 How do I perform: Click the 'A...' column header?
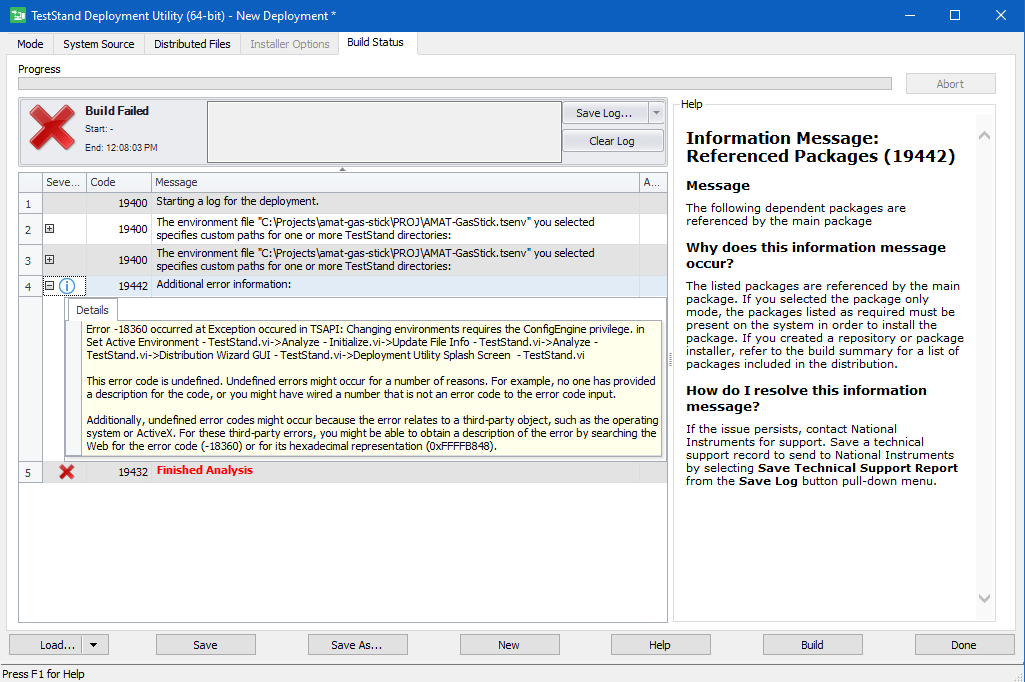(653, 182)
